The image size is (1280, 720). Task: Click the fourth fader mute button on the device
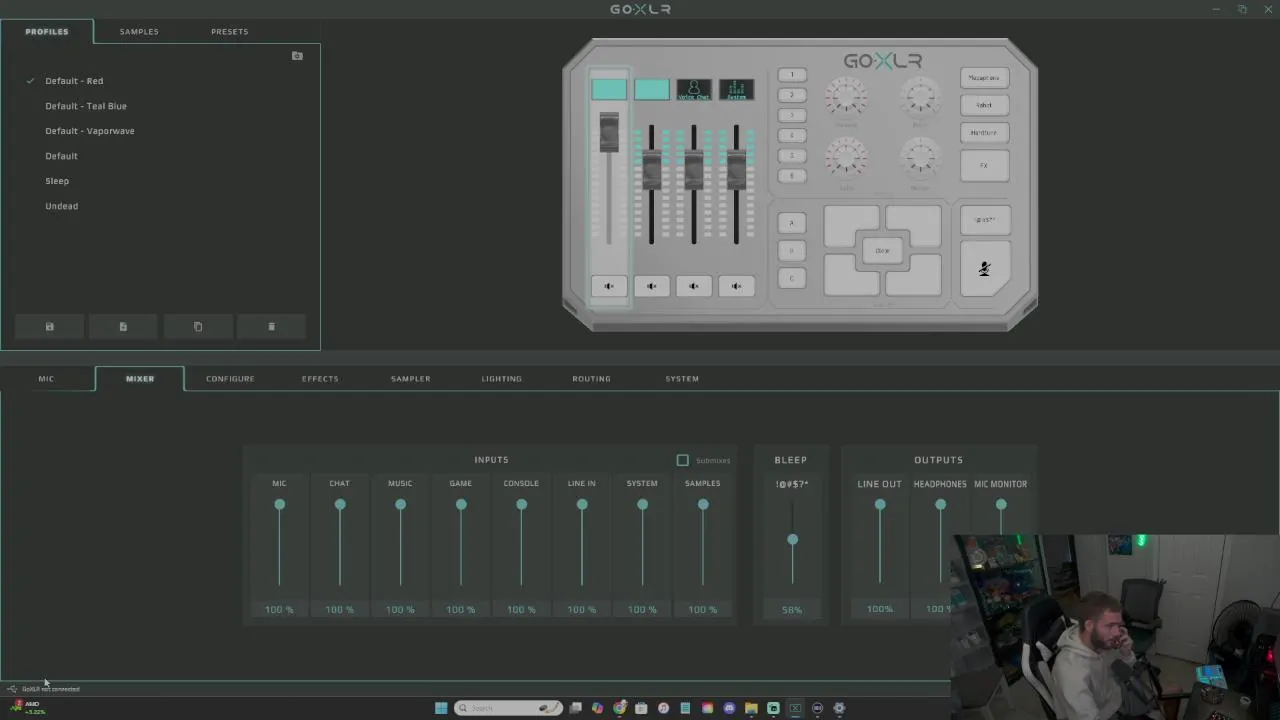[736, 286]
